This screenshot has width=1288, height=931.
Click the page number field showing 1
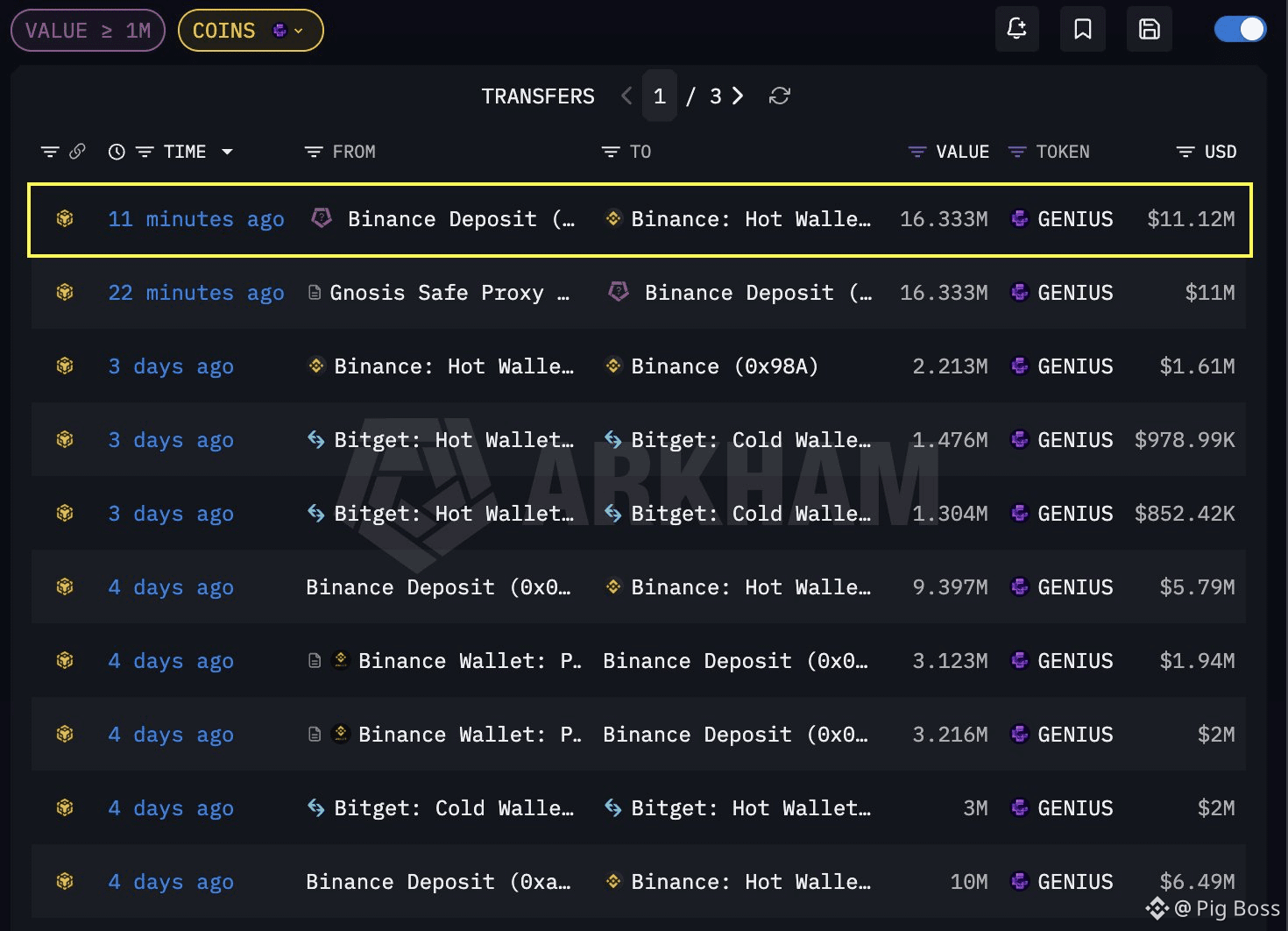tap(660, 96)
